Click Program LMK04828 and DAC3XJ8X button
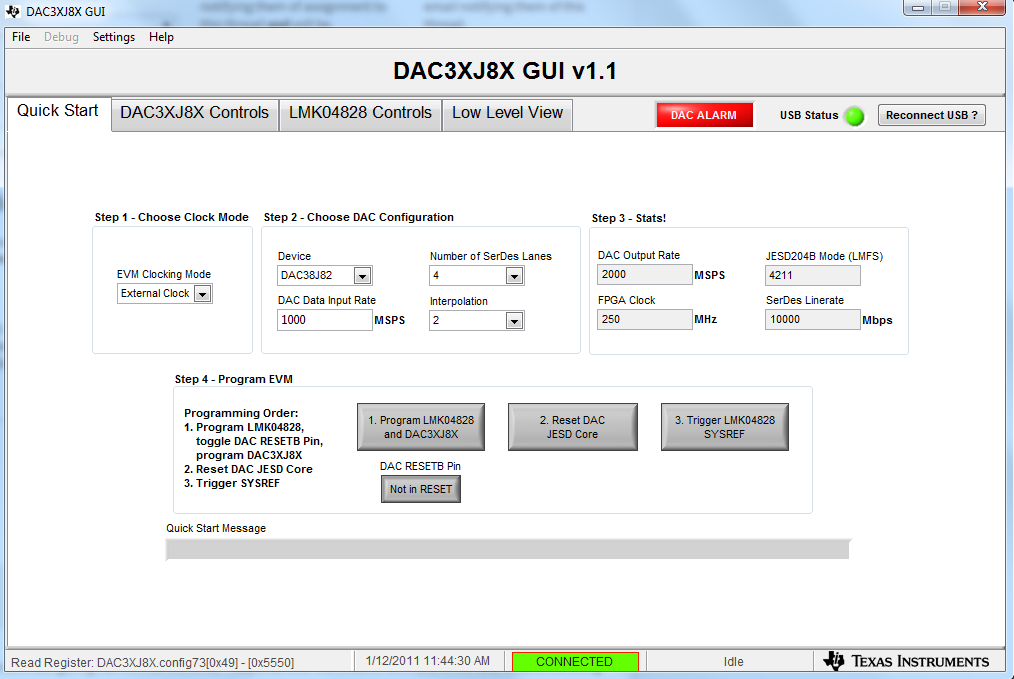 (421, 427)
